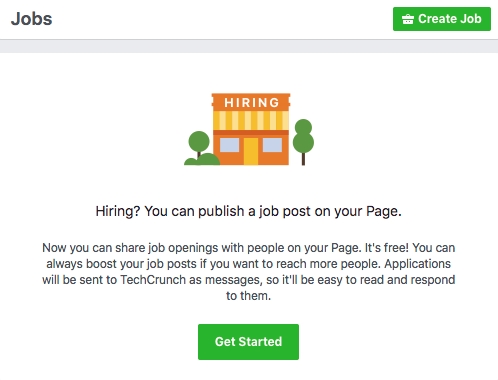The height and width of the screenshot is (380, 498).
Task: Click the 'It's free!' text in the paragraph
Action: coord(387,248)
